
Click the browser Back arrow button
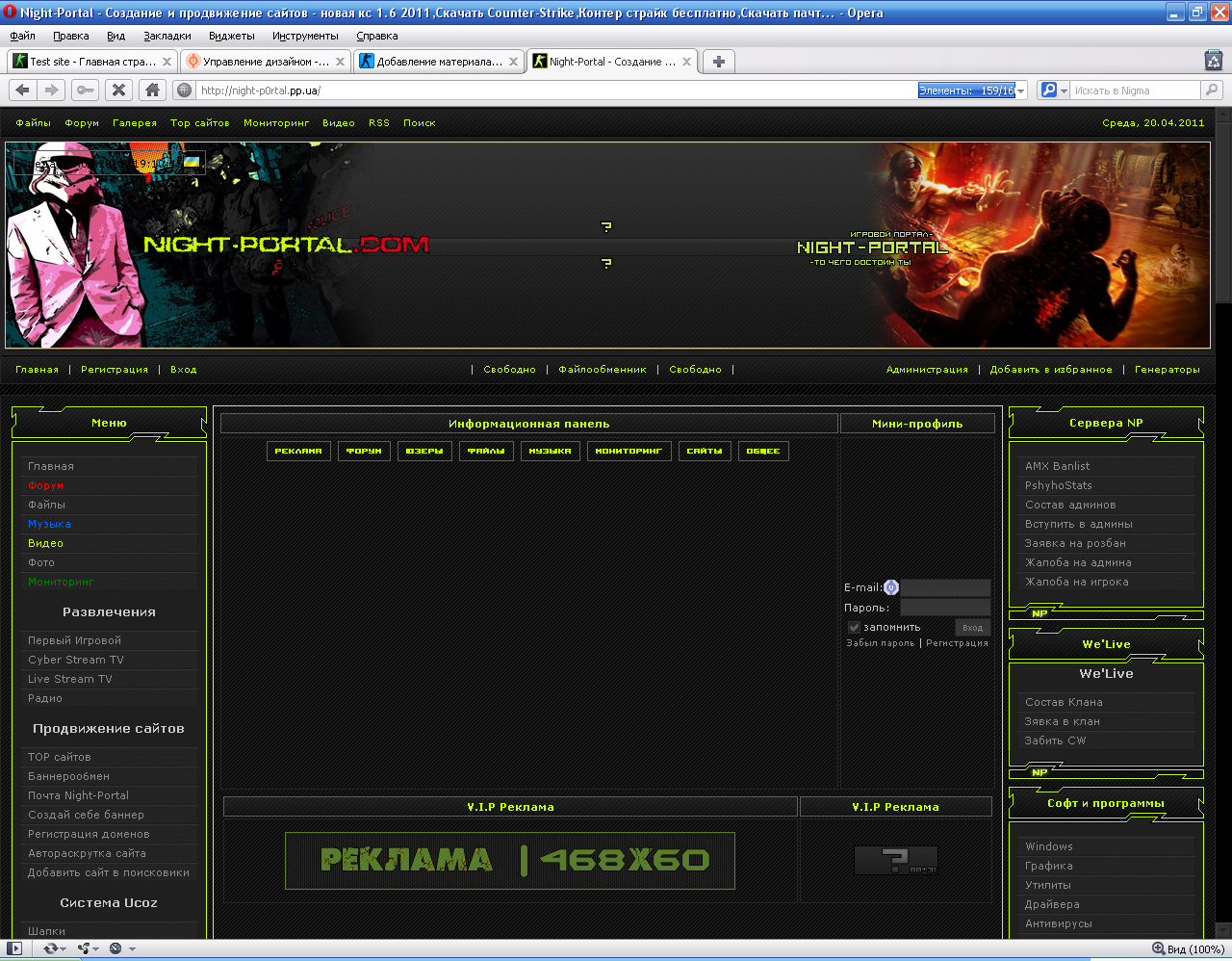[x=22, y=90]
